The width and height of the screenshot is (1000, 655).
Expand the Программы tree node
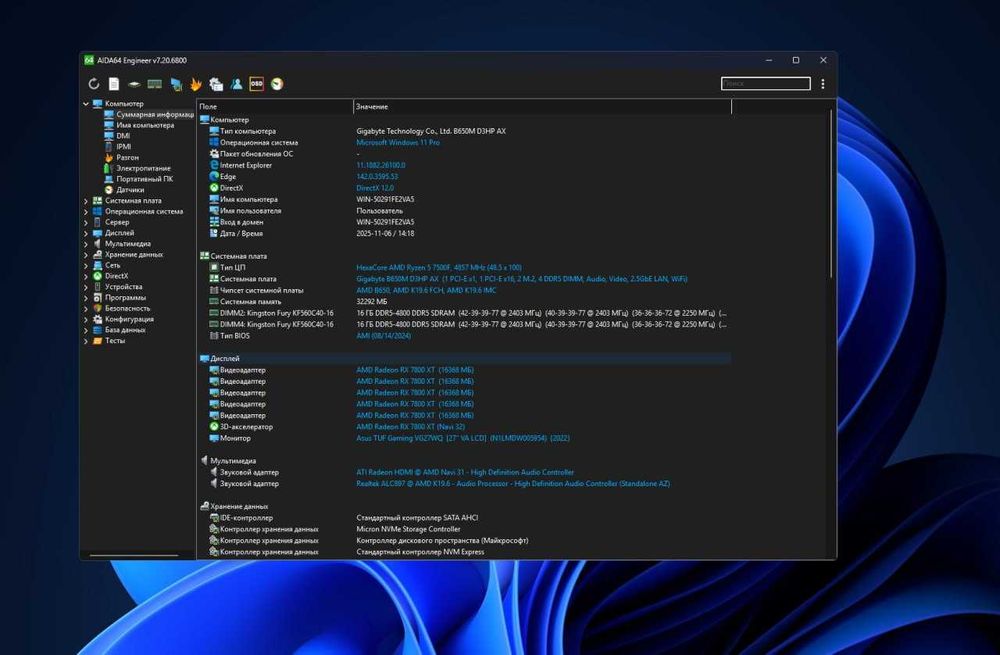pyautogui.click(x=86, y=298)
